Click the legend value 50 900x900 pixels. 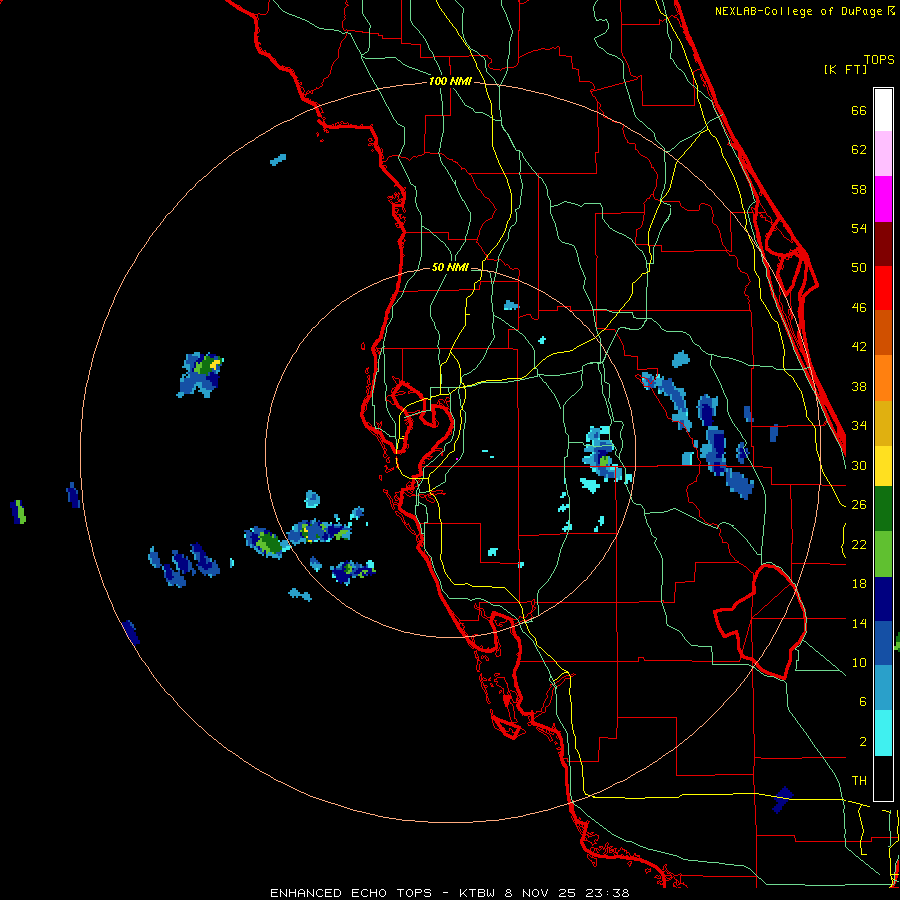859,267
